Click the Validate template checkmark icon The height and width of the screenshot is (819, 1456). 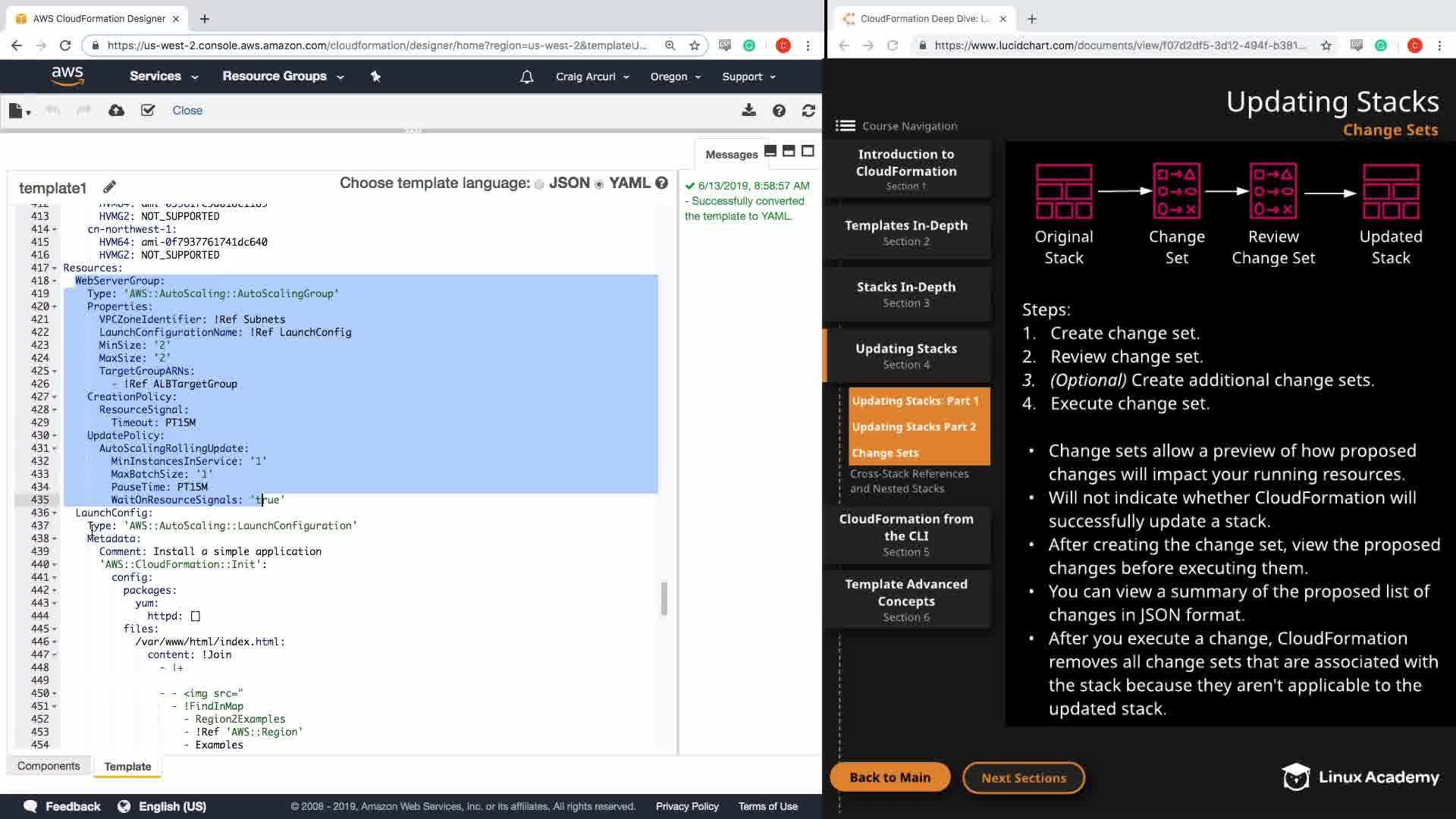(x=148, y=111)
